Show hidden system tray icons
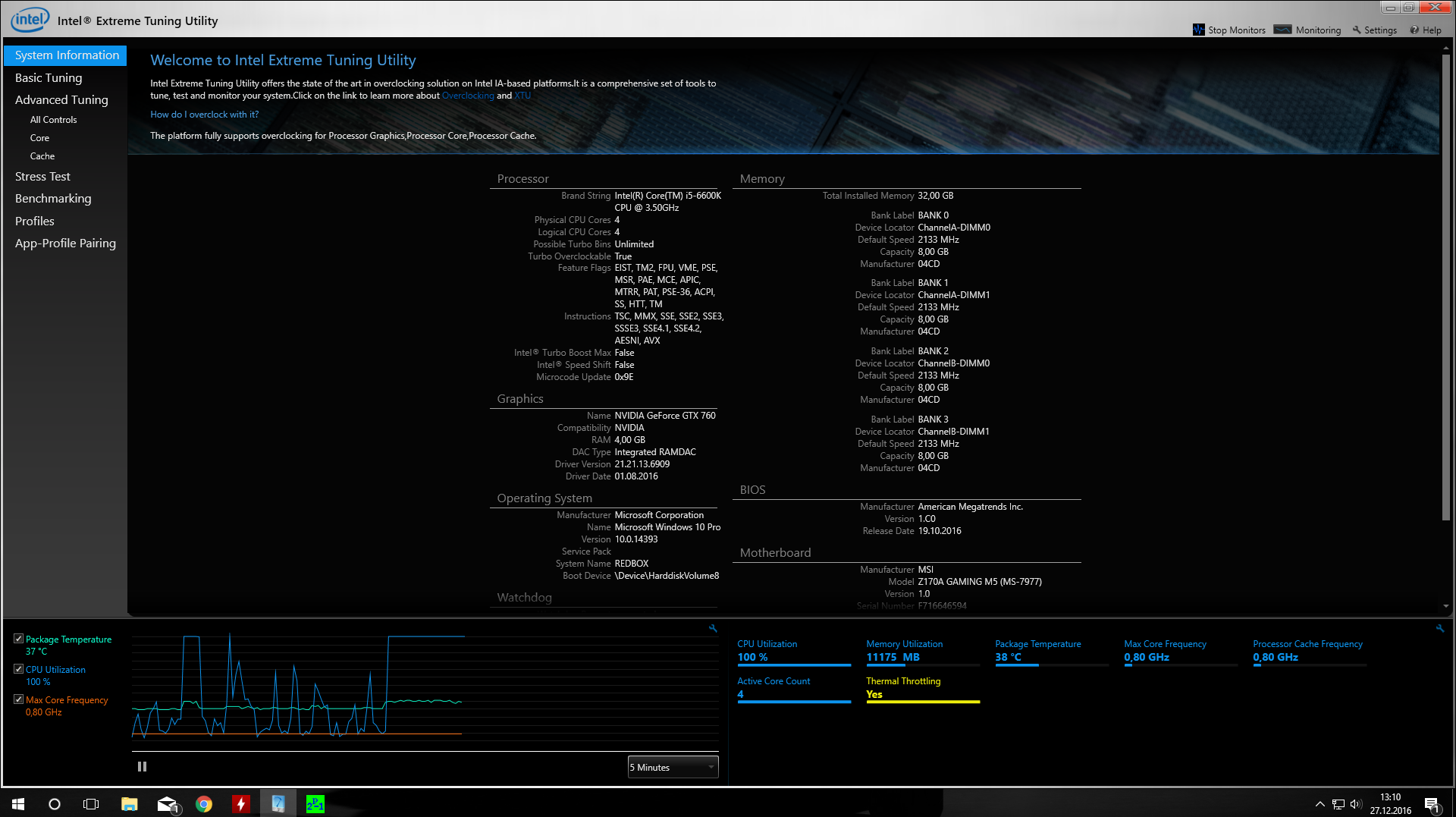Viewport: 1456px width, 817px height. (1320, 804)
